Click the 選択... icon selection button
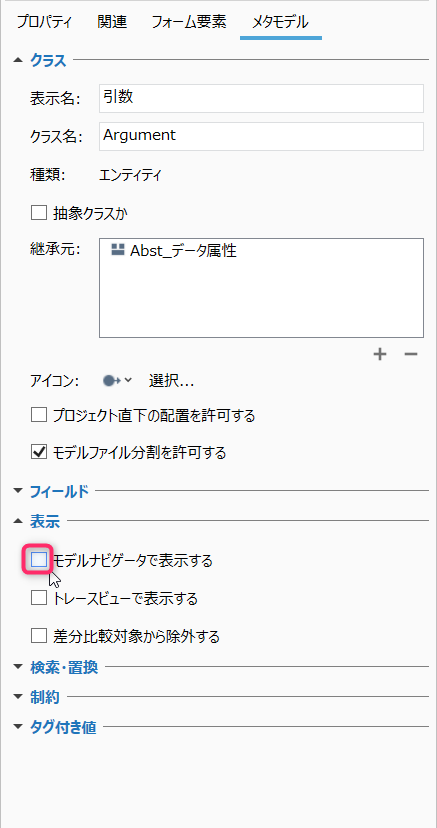Viewport: 437px width, 828px height. tap(171, 380)
